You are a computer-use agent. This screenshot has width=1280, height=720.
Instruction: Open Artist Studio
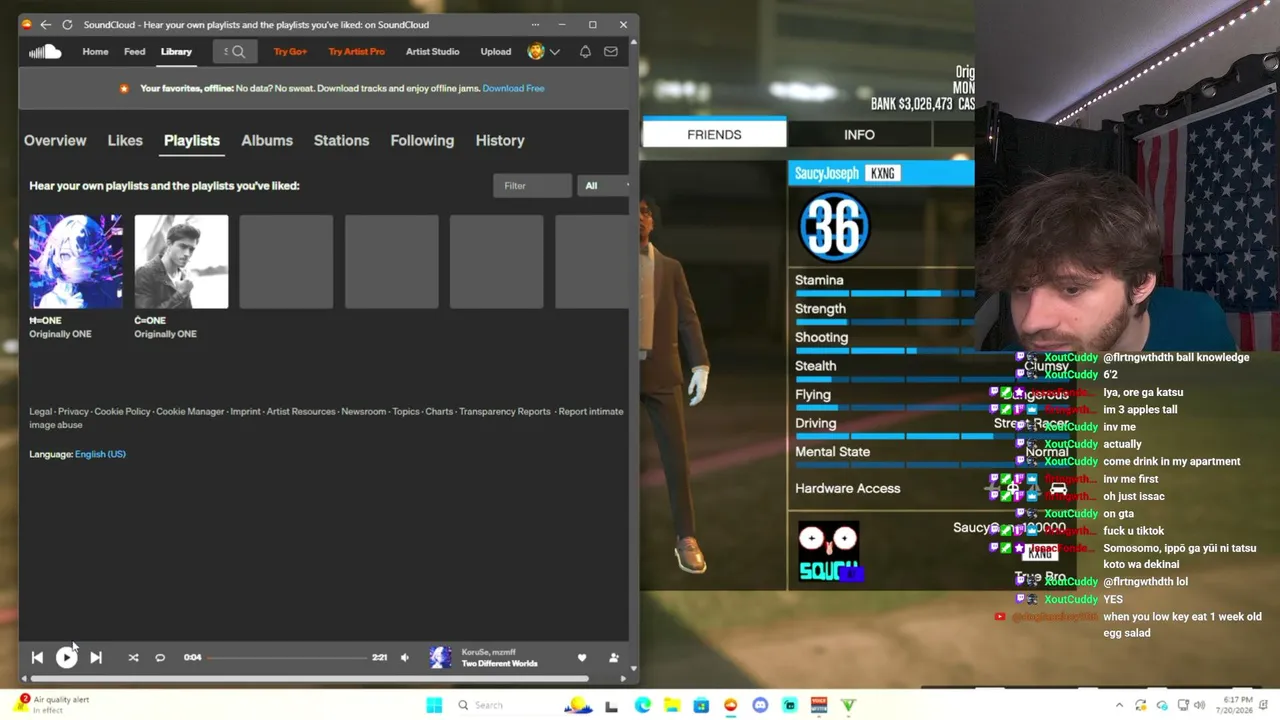[432, 52]
